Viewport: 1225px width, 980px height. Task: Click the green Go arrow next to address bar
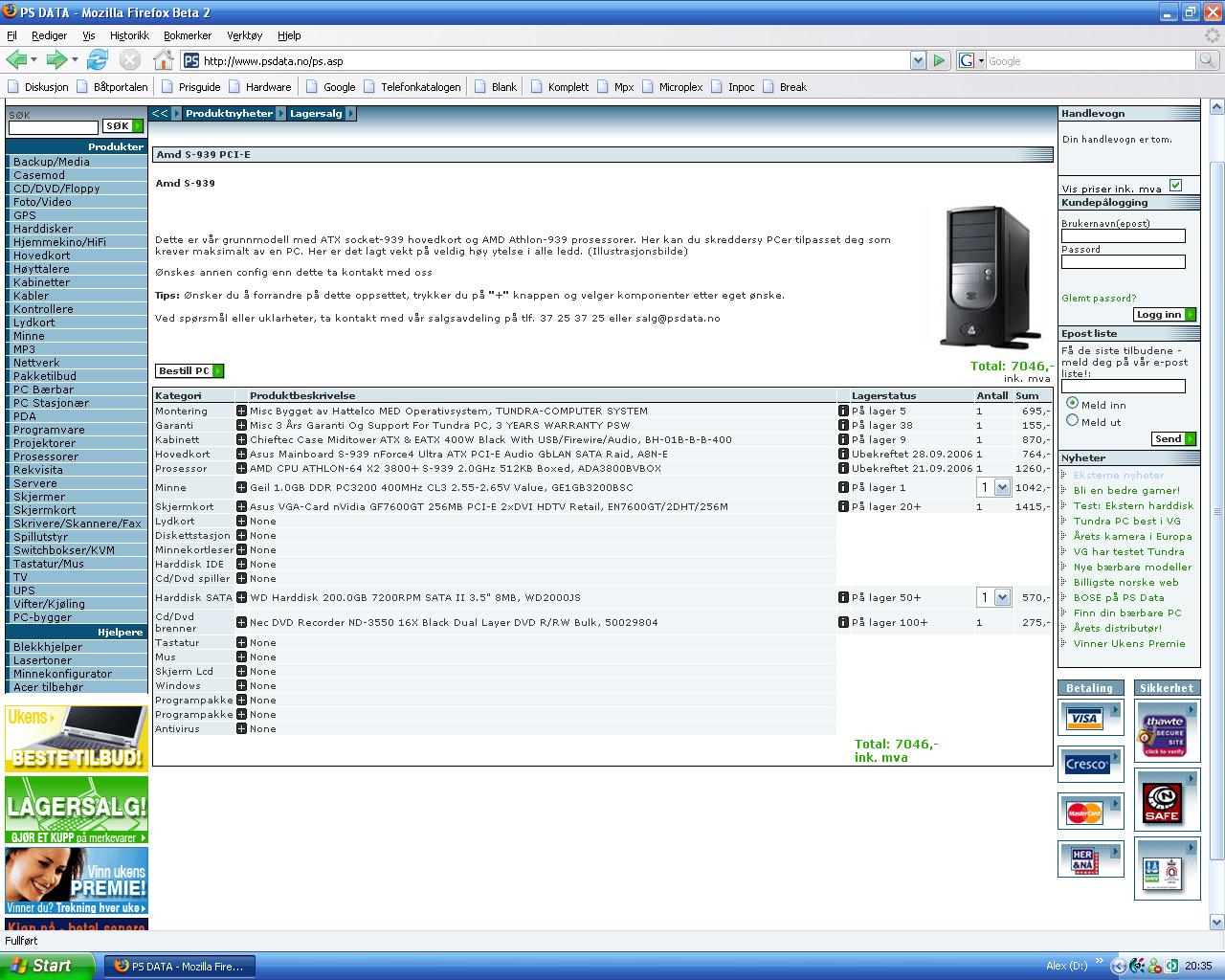click(939, 60)
